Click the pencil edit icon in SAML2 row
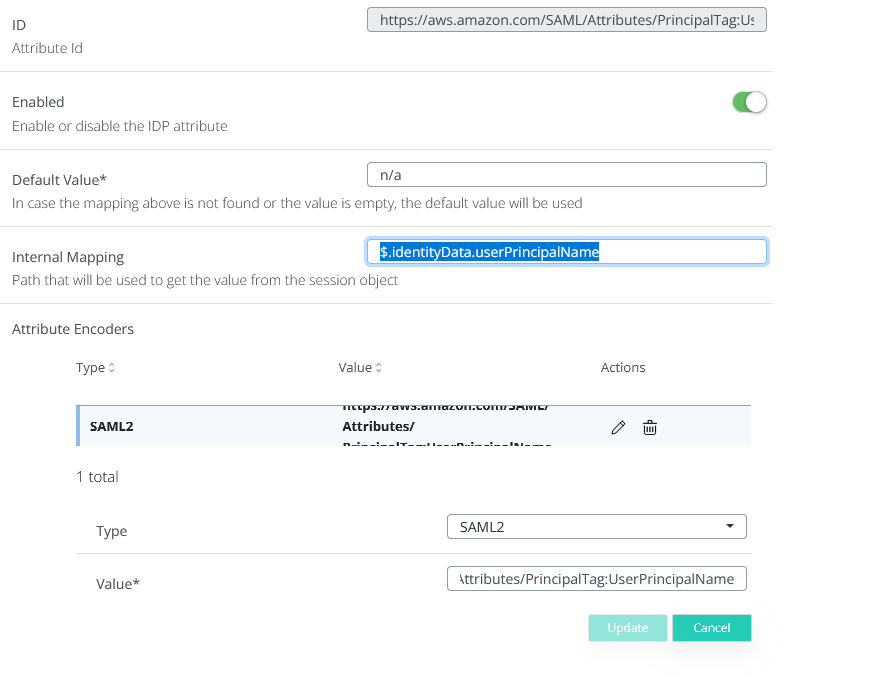879x677 pixels. (618, 428)
